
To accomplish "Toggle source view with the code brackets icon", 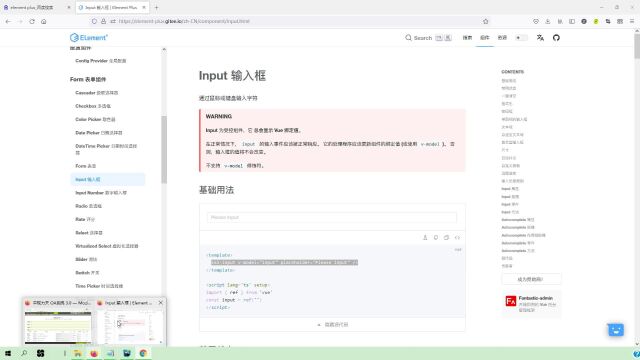I will tap(457, 238).
